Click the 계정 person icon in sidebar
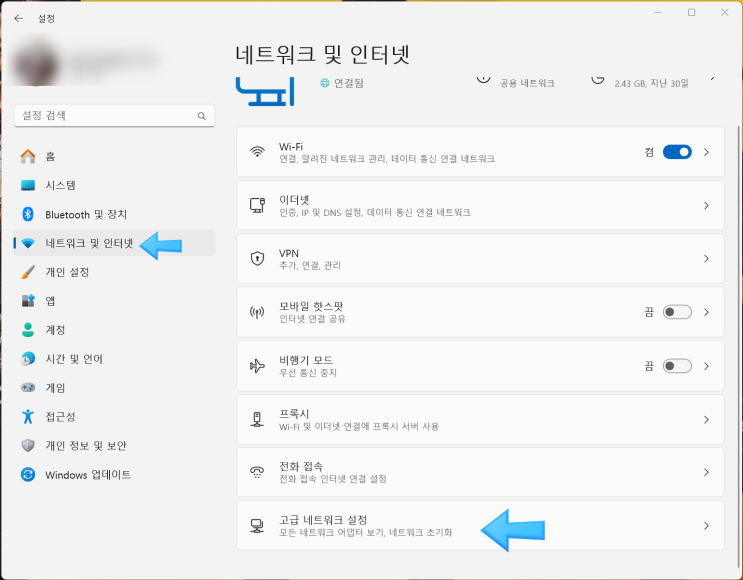 pos(28,330)
